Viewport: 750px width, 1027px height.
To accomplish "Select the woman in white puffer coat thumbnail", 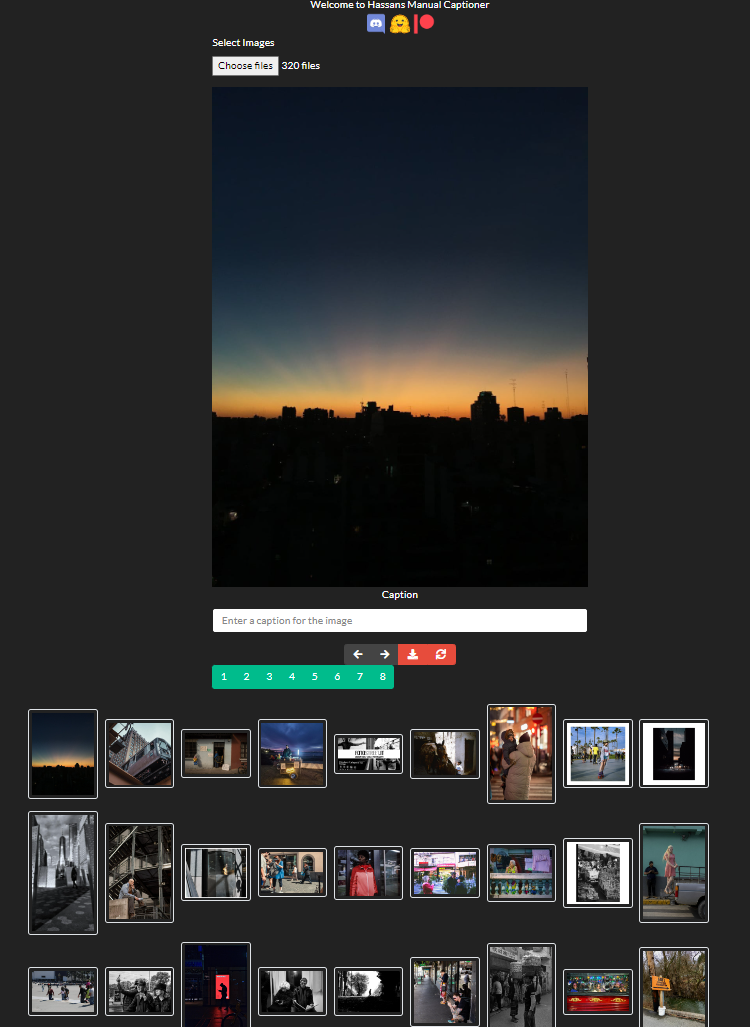I will [x=521, y=754].
